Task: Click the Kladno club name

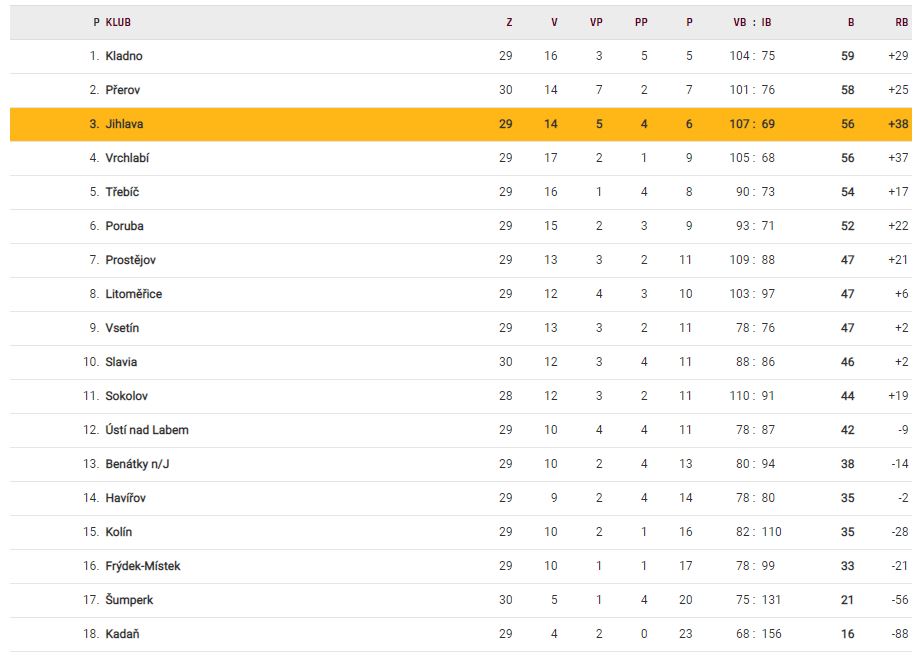Action: click(124, 56)
